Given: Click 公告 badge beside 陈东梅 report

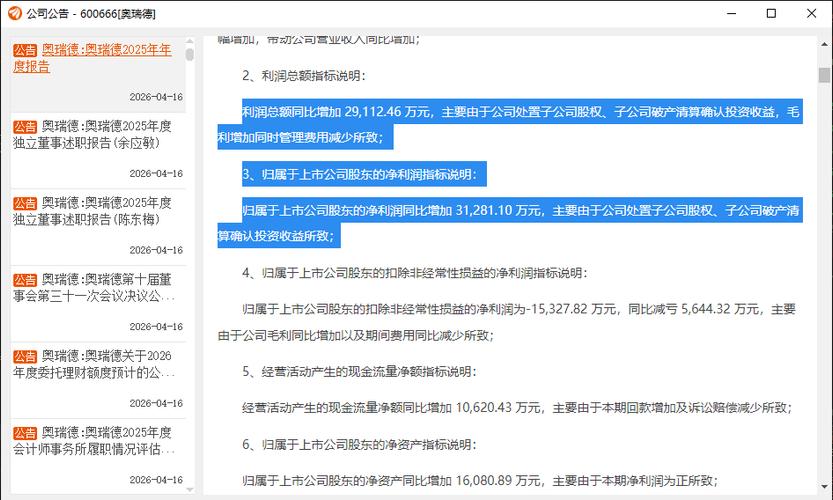Looking at the screenshot, I should (x=25, y=204).
